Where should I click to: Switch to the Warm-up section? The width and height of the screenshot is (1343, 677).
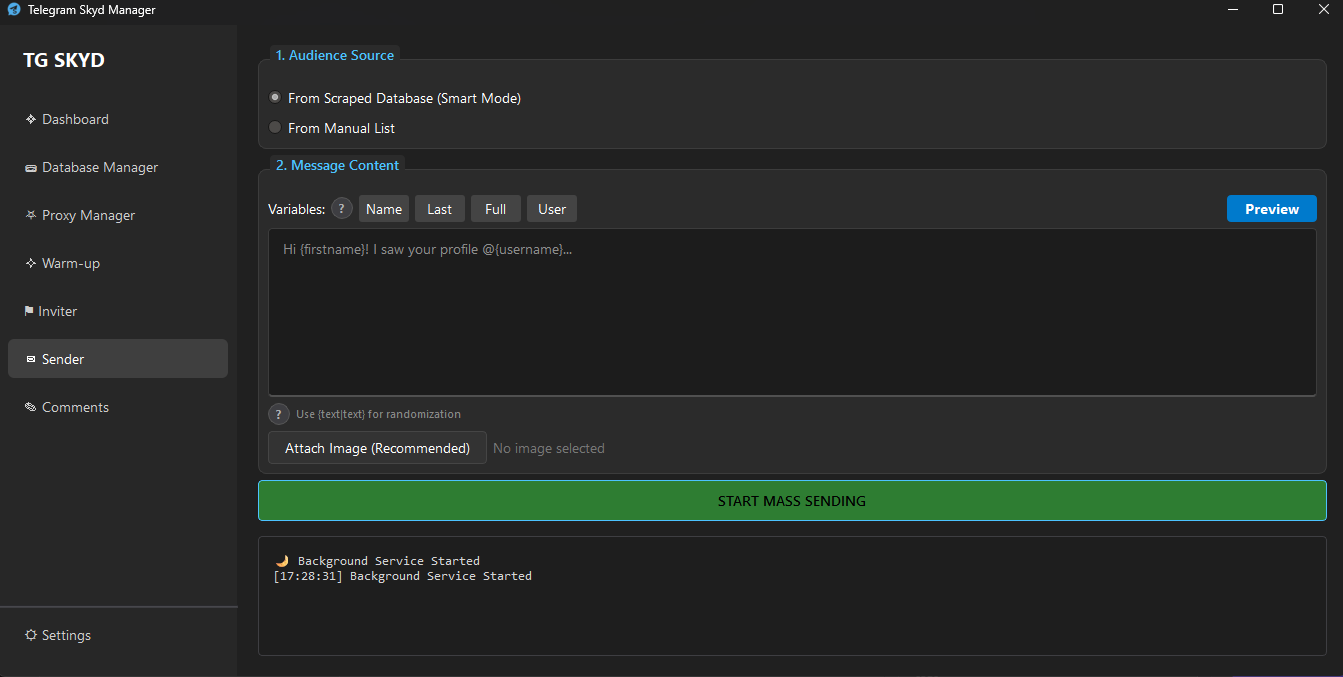point(70,263)
